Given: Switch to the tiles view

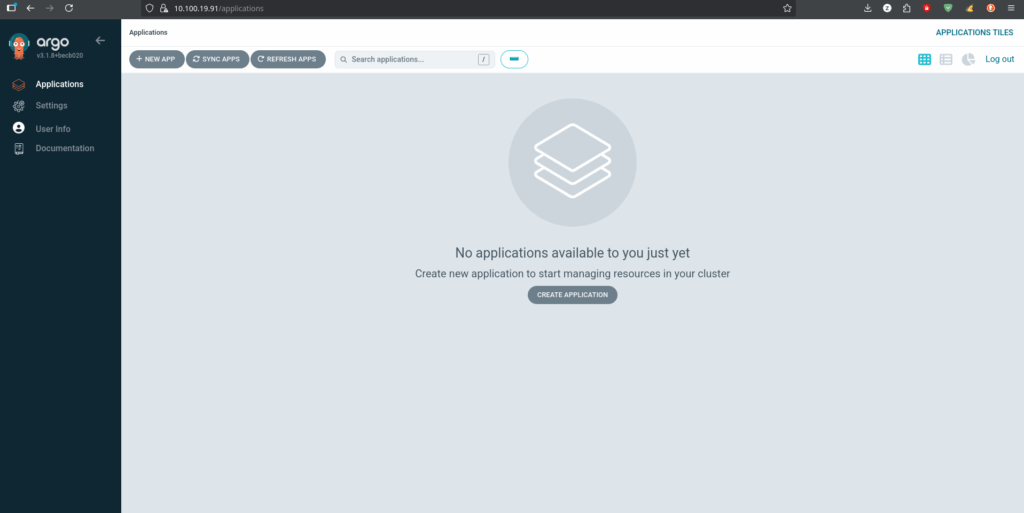Looking at the screenshot, I should coord(925,59).
